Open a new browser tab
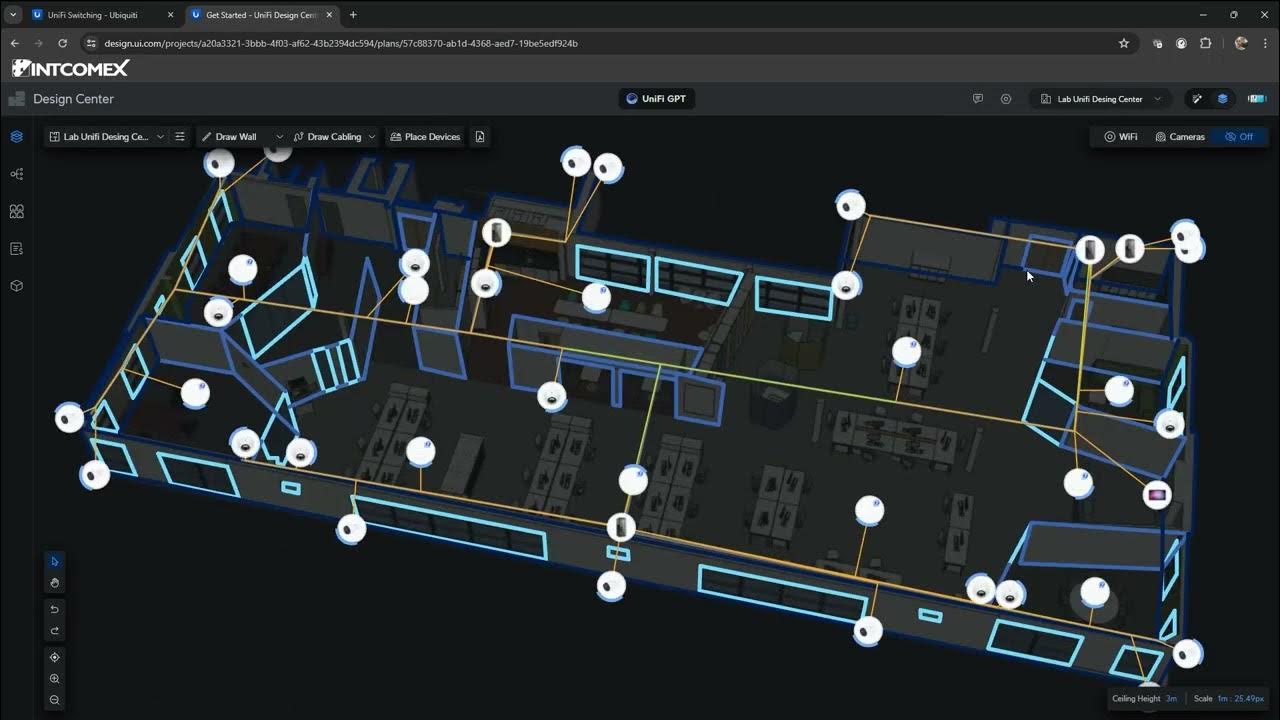This screenshot has width=1280, height=720. pyautogui.click(x=353, y=15)
